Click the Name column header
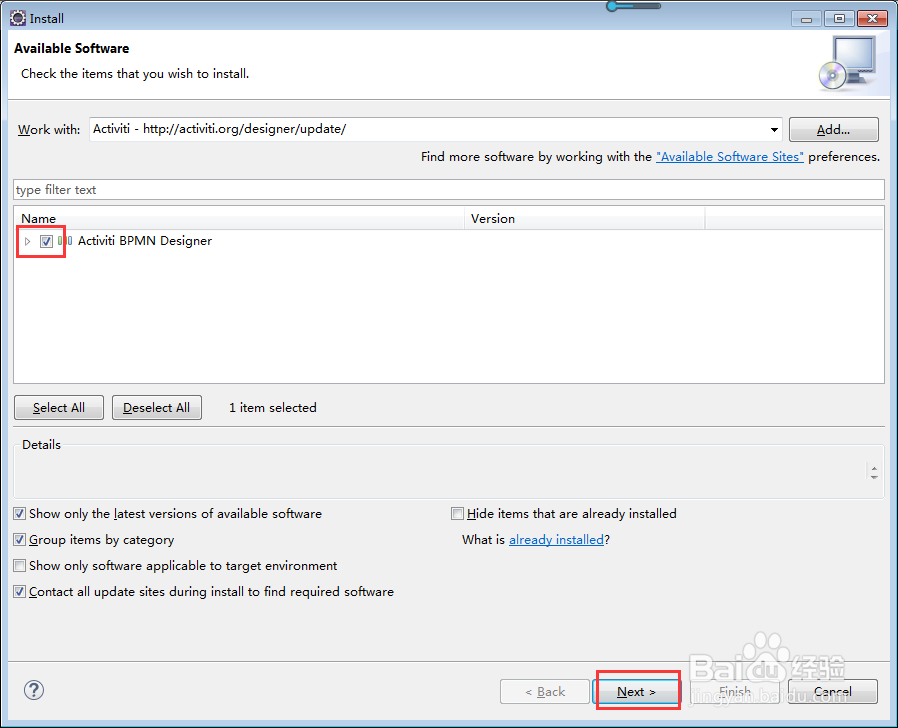Image resolution: width=898 pixels, height=728 pixels. click(239, 219)
